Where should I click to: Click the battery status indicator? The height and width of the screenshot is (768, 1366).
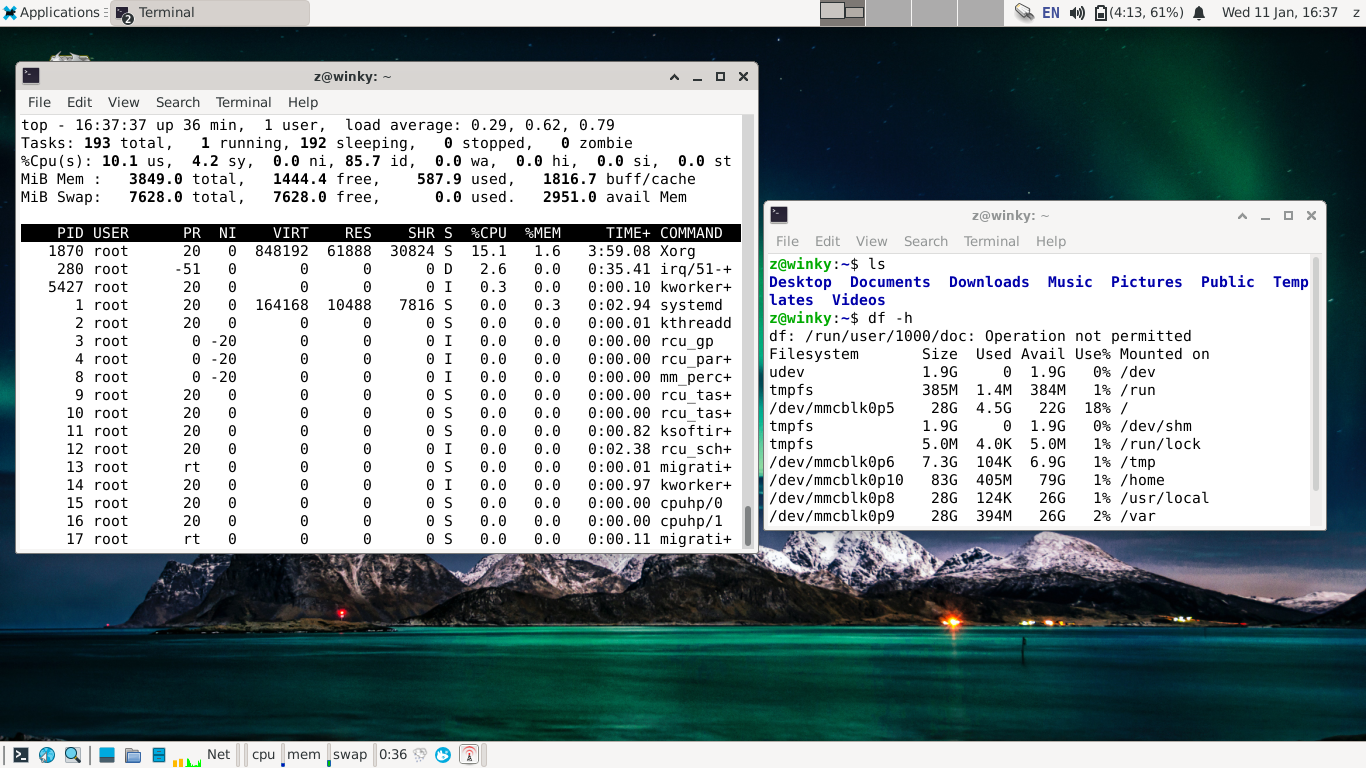1139,13
